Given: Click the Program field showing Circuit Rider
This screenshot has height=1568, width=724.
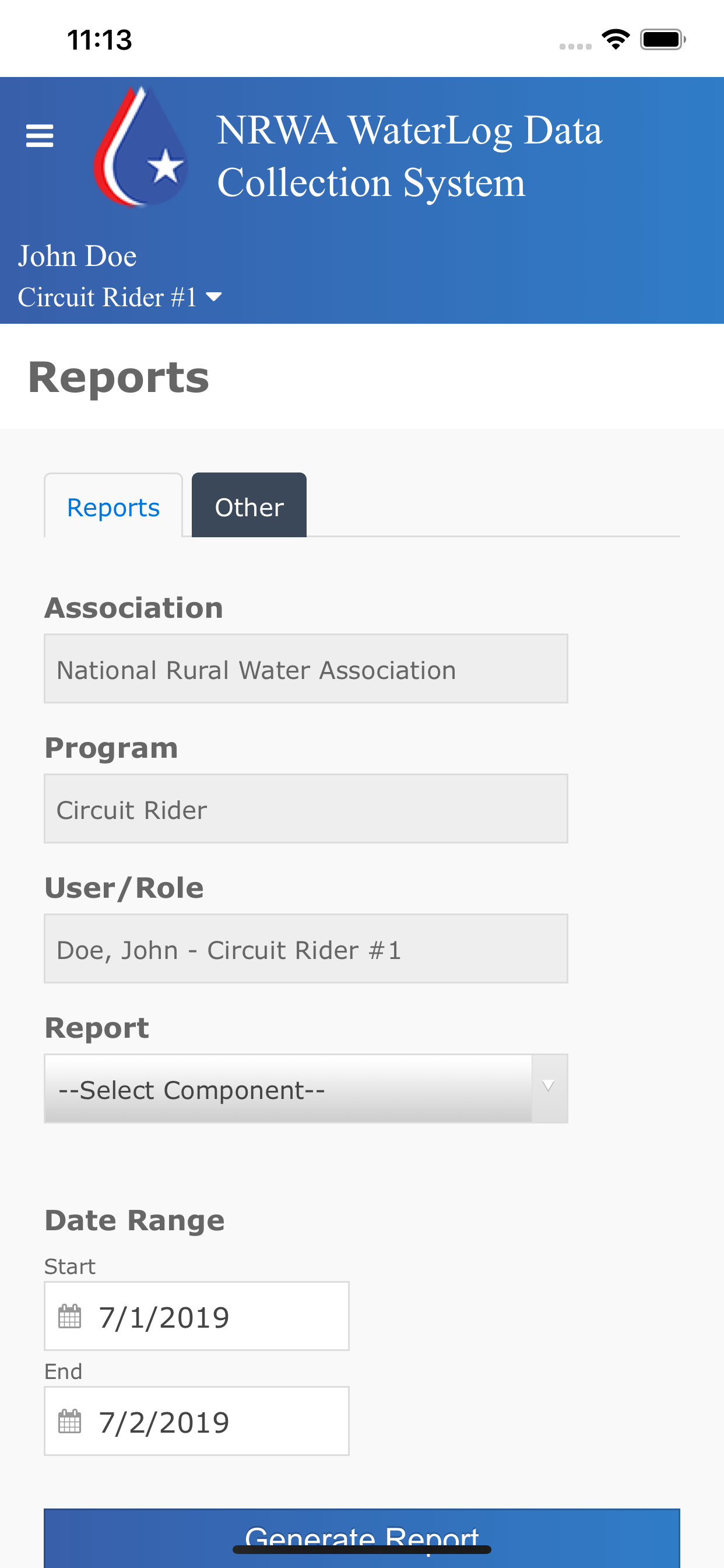Looking at the screenshot, I should (305, 808).
